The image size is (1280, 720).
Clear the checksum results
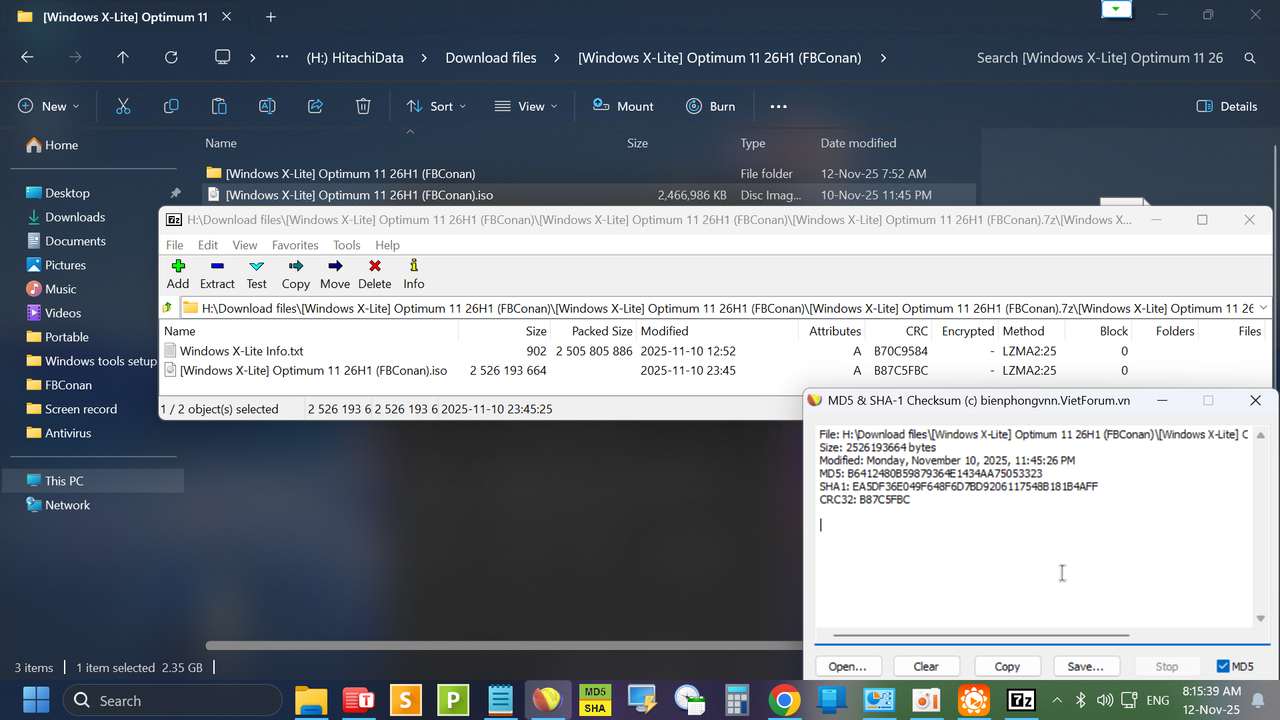click(x=926, y=666)
